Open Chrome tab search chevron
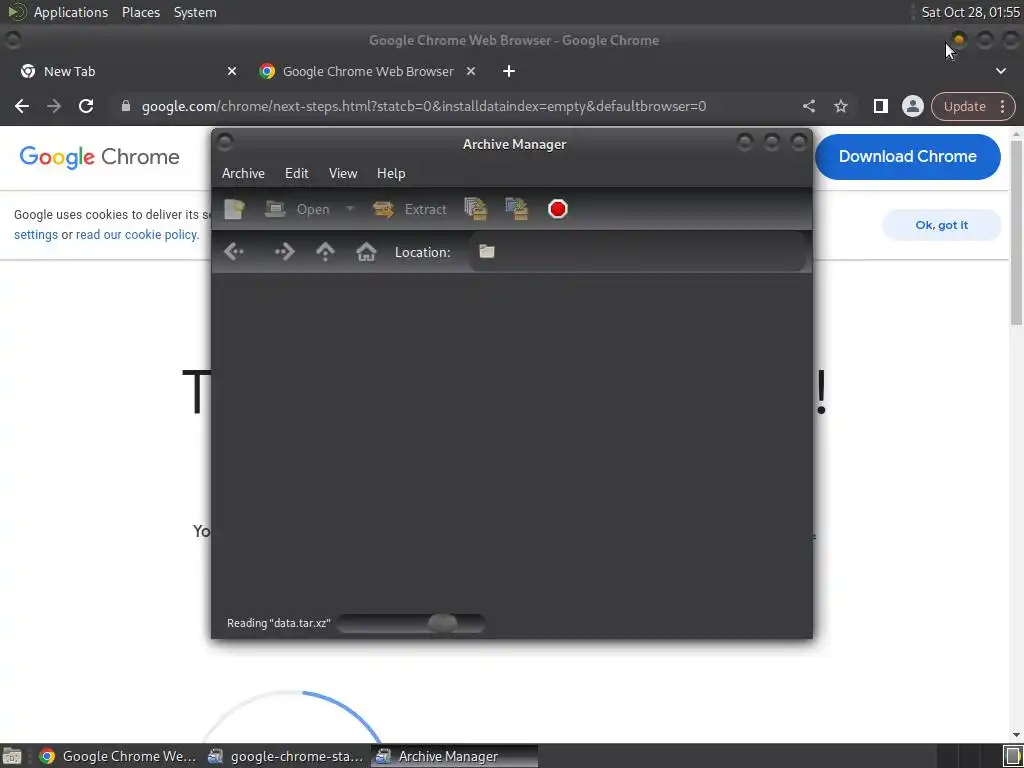This screenshot has width=1024, height=768. [x=1000, y=71]
